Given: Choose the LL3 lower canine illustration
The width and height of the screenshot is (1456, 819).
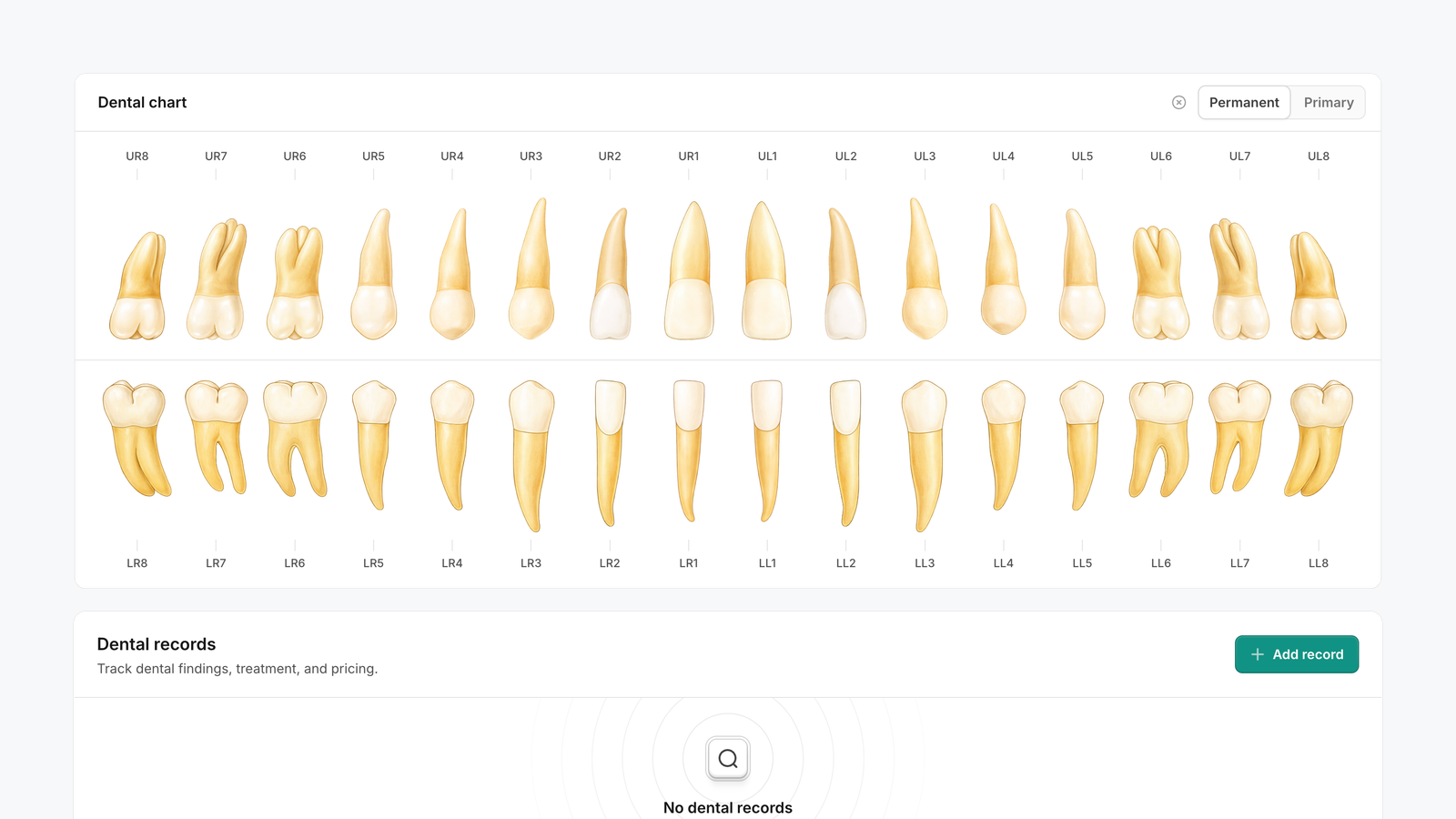Looking at the screenshot, I should coord(925,456).
